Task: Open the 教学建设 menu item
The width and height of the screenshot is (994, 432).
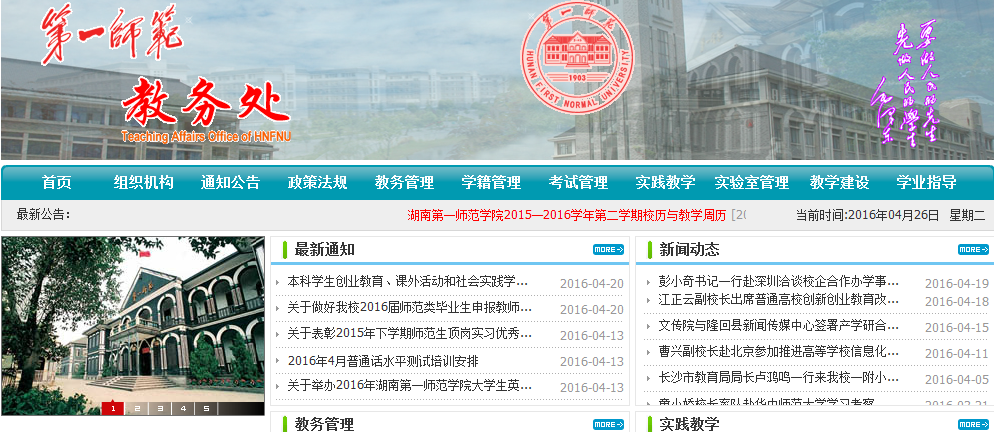Action: click(839, 183)
